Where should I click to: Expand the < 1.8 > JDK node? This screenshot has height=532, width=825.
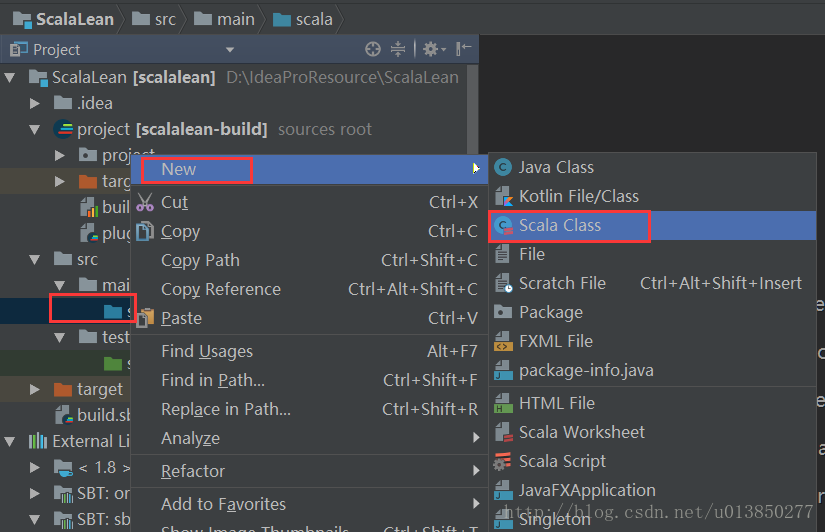pyautogui.click(x=35, y=467)
